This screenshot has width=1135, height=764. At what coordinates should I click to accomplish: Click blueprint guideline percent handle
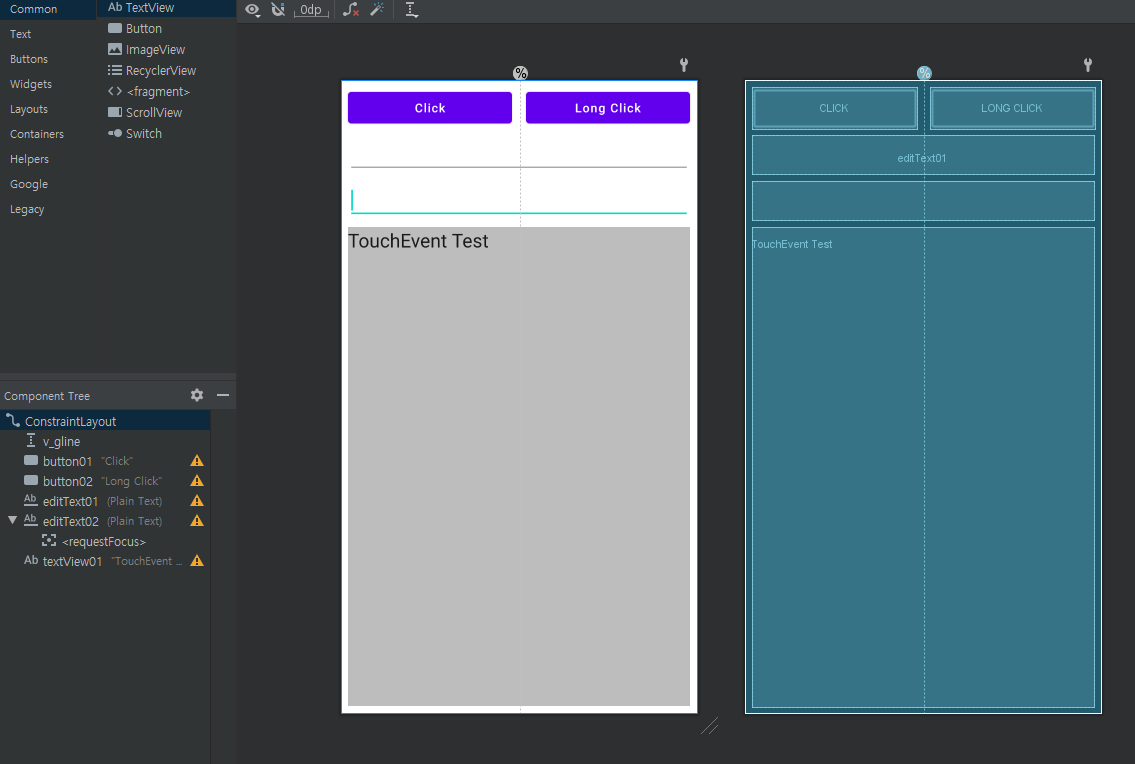coord(924,73)
